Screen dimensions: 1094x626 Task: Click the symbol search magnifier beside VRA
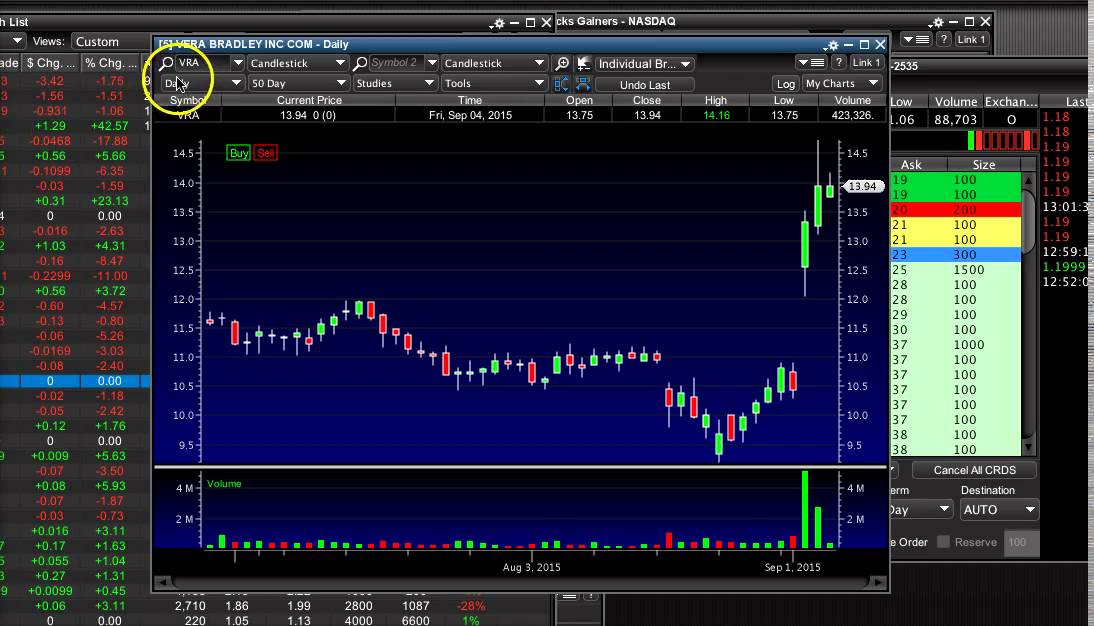(166, 63)
